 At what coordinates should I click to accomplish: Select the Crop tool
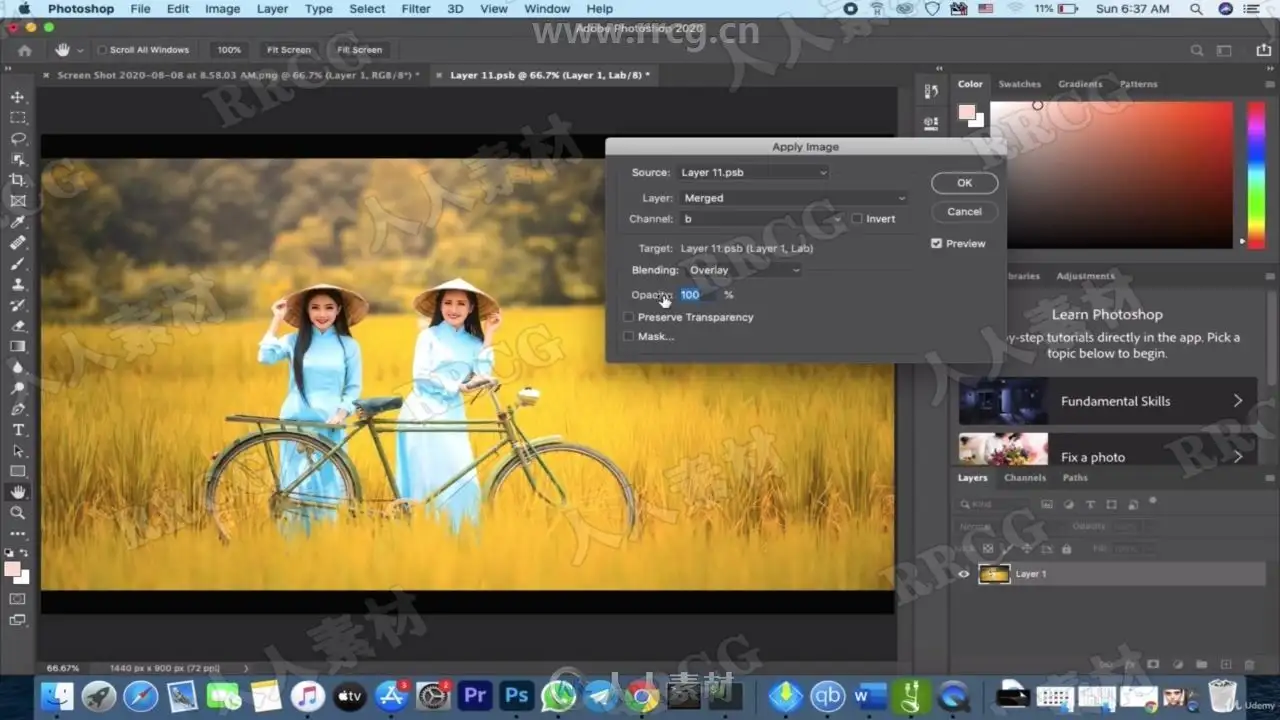tap(18, 180)
